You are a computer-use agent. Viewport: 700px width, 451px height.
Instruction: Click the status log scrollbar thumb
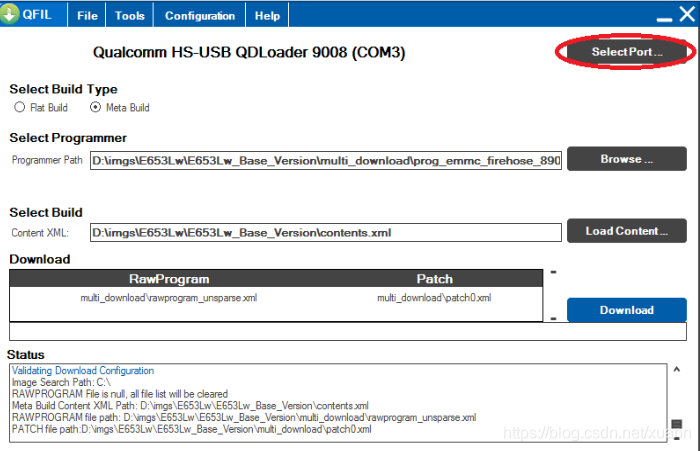[677, 424]
